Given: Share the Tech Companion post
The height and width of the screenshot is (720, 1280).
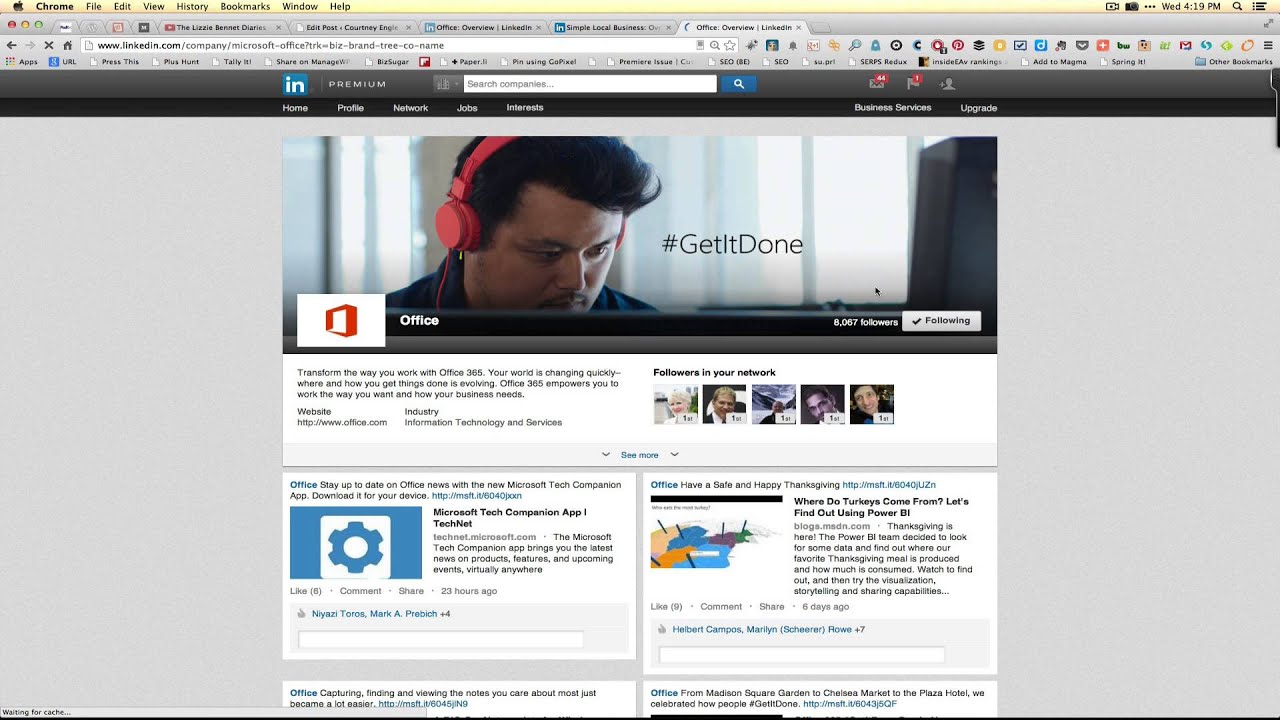Looking at the screenshot, I should pos(411,591).
